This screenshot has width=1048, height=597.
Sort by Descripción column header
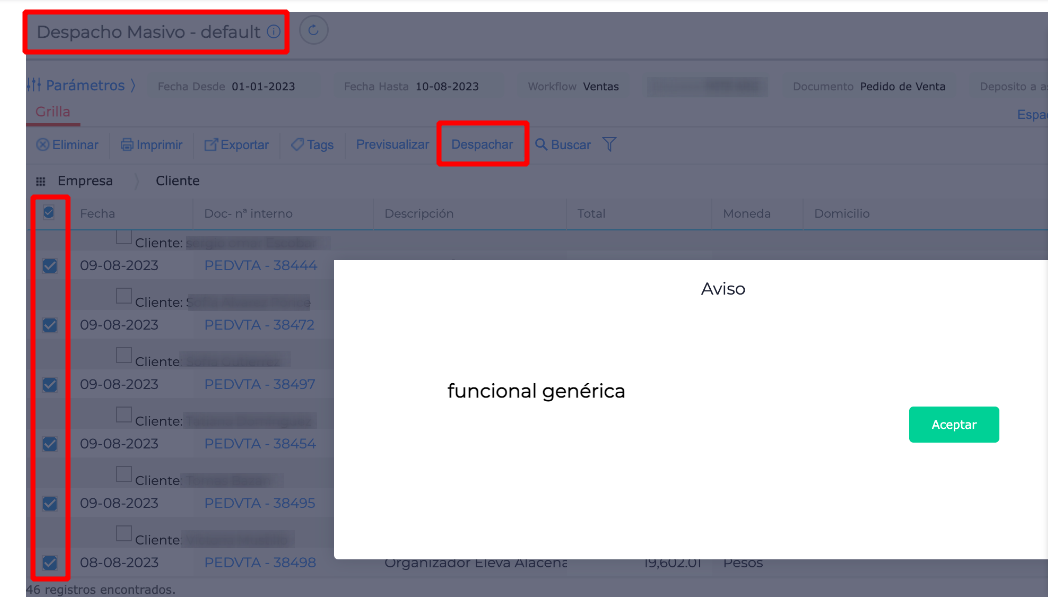tap(419, 214)
